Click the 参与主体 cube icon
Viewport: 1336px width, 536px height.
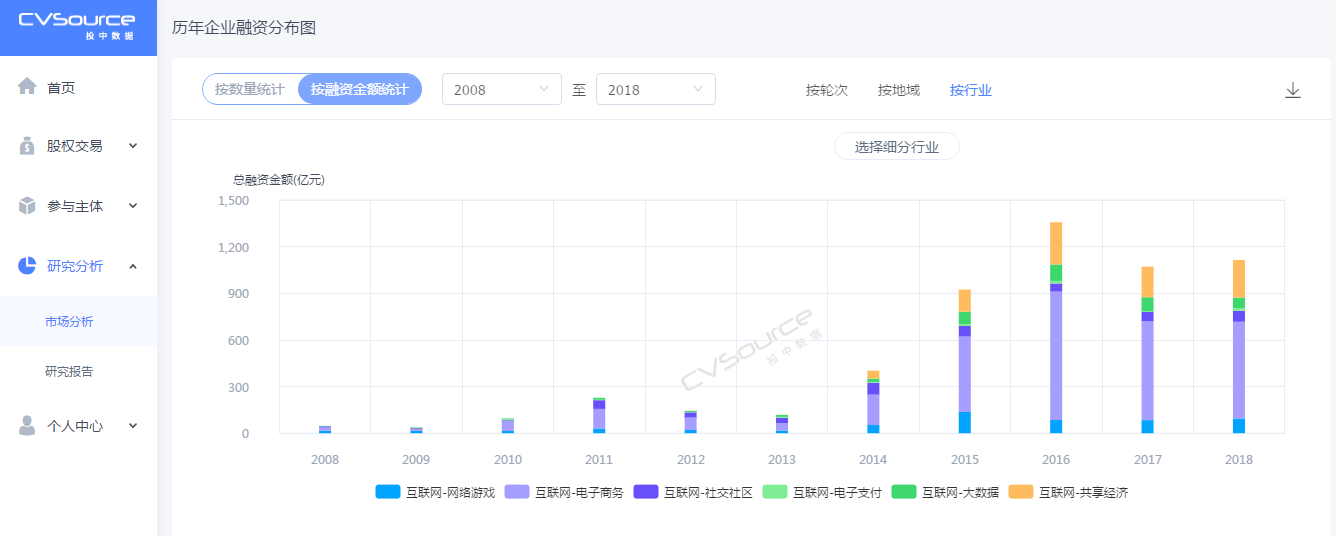point(28,206)
